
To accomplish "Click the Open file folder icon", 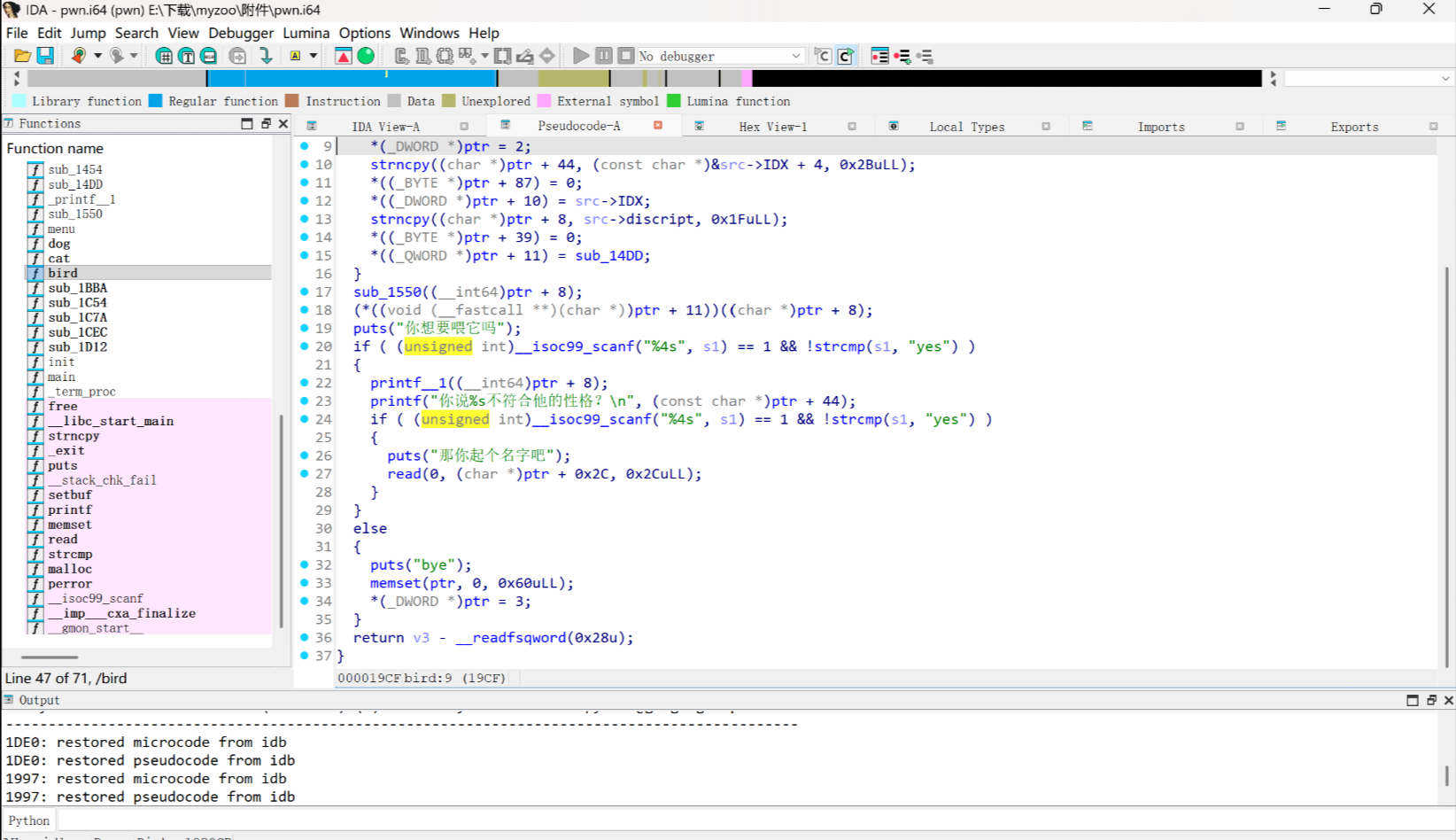I will [x=22, y=56].
